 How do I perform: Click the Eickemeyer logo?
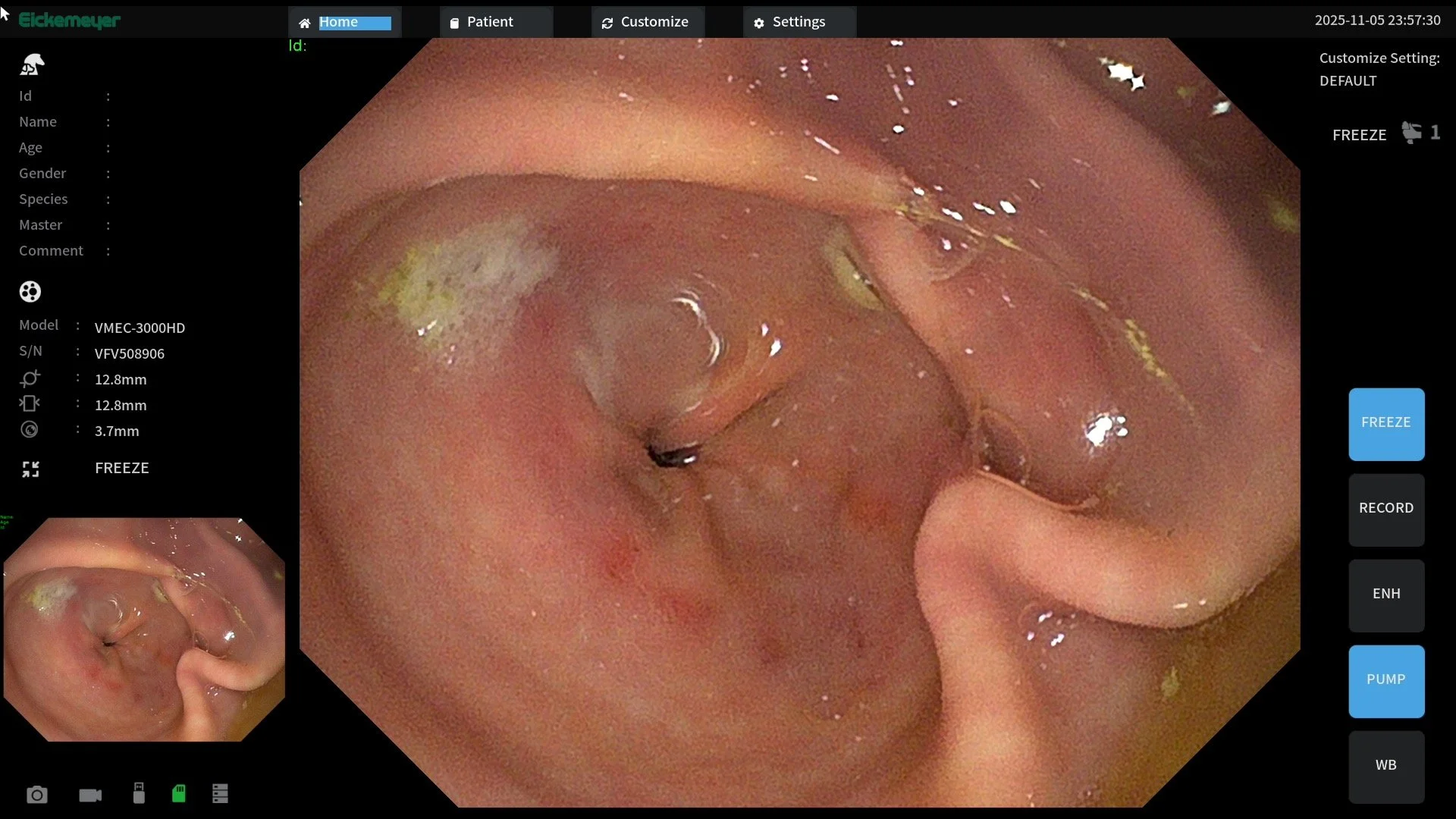pyautogui.click(x=69, y=20)
